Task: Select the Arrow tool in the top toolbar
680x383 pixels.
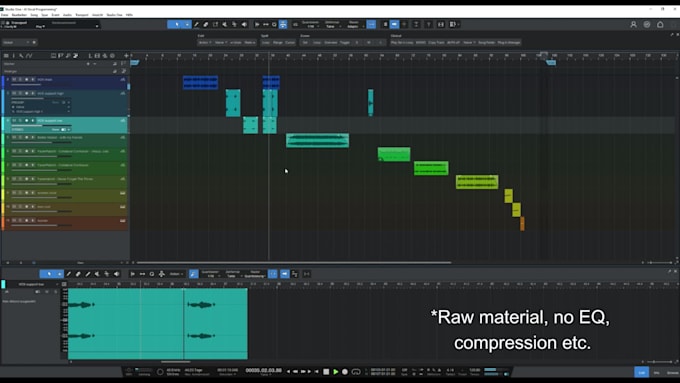Action: tap(177, 24)
